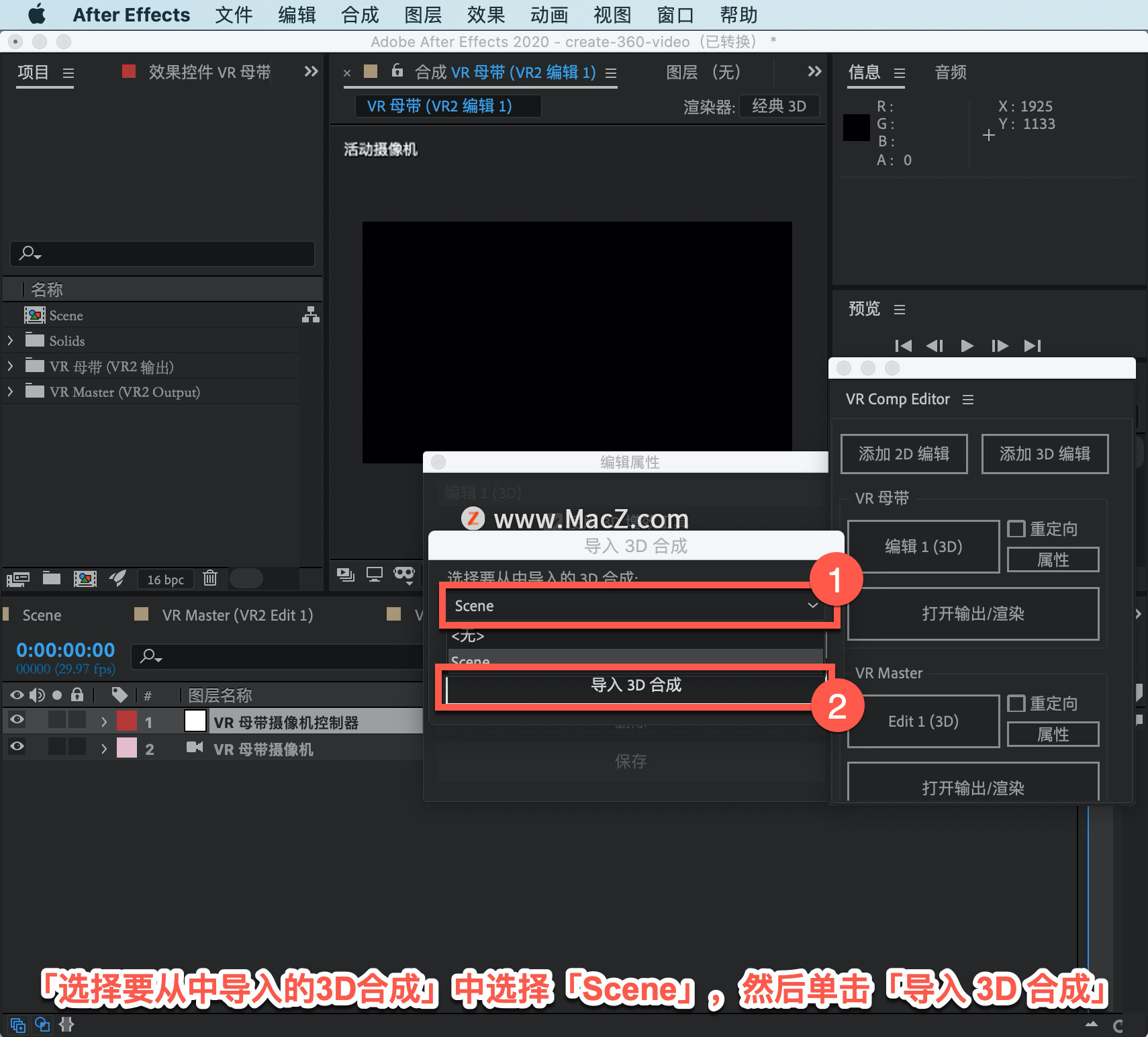Jump to first frame in preview panel
Viewport: 1148px width, 1037px height.
(903, 346)
